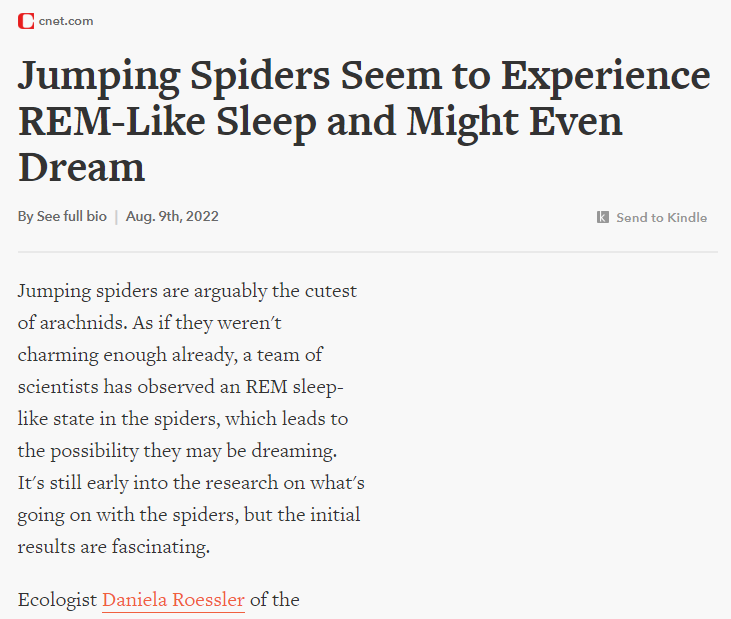The height and width of the screenshot is (619, 731).
Task: Click the article headline about jumping spiders
Action: [x=364, y=121]
